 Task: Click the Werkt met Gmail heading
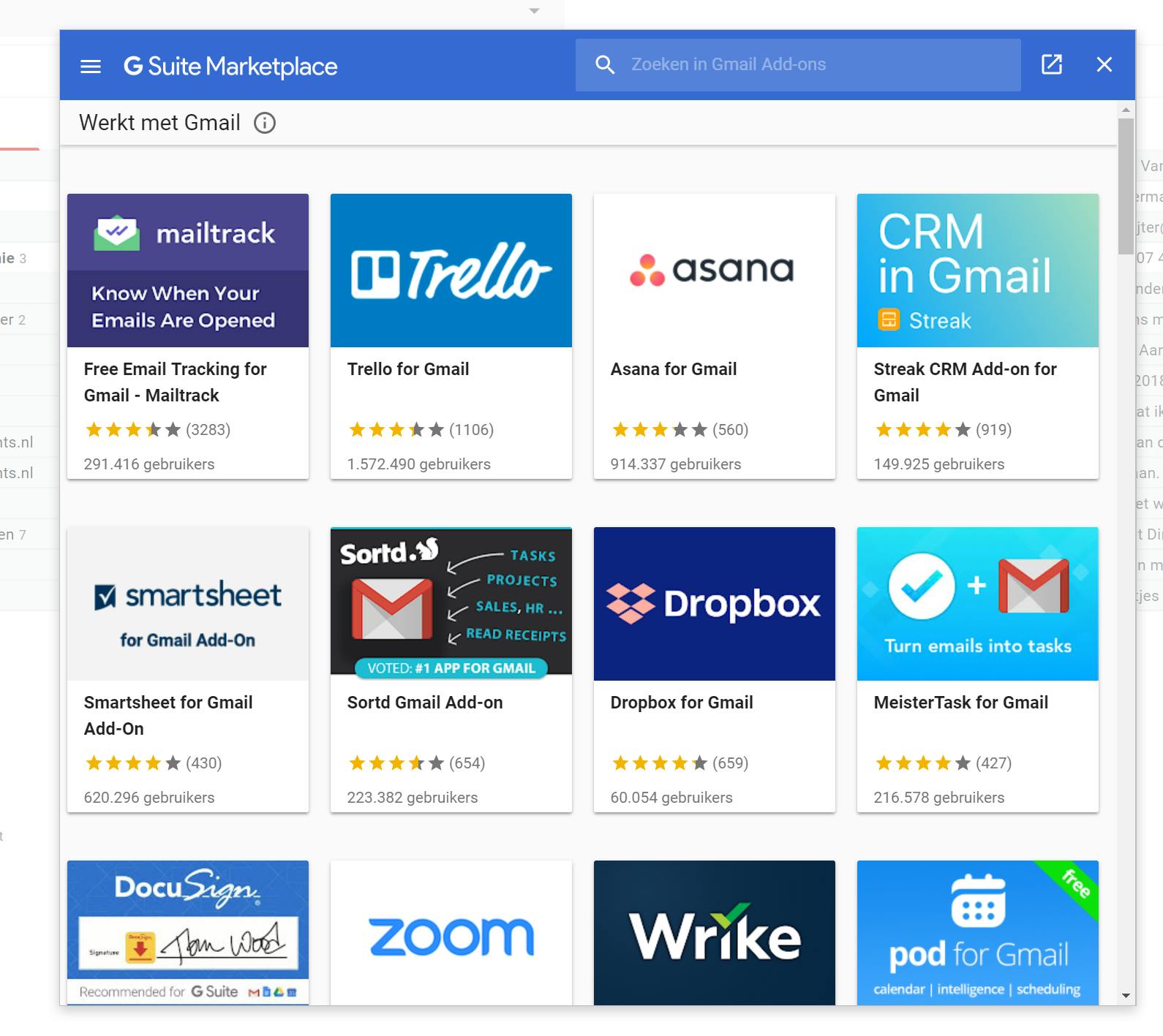click(x=159, y=123)
